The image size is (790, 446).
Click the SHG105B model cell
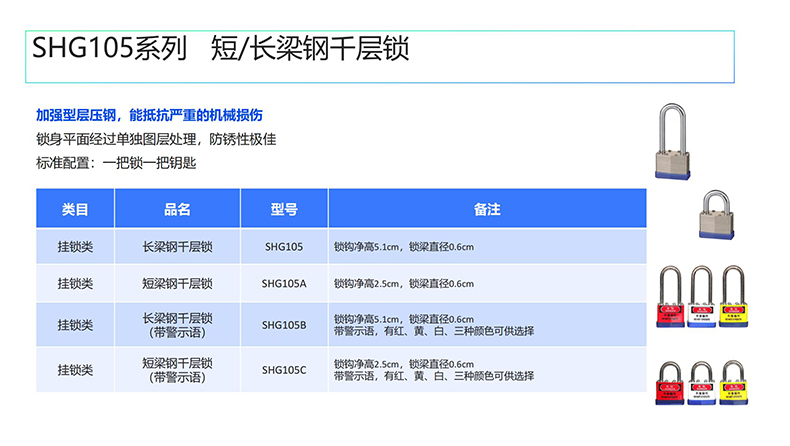(284, 325)
